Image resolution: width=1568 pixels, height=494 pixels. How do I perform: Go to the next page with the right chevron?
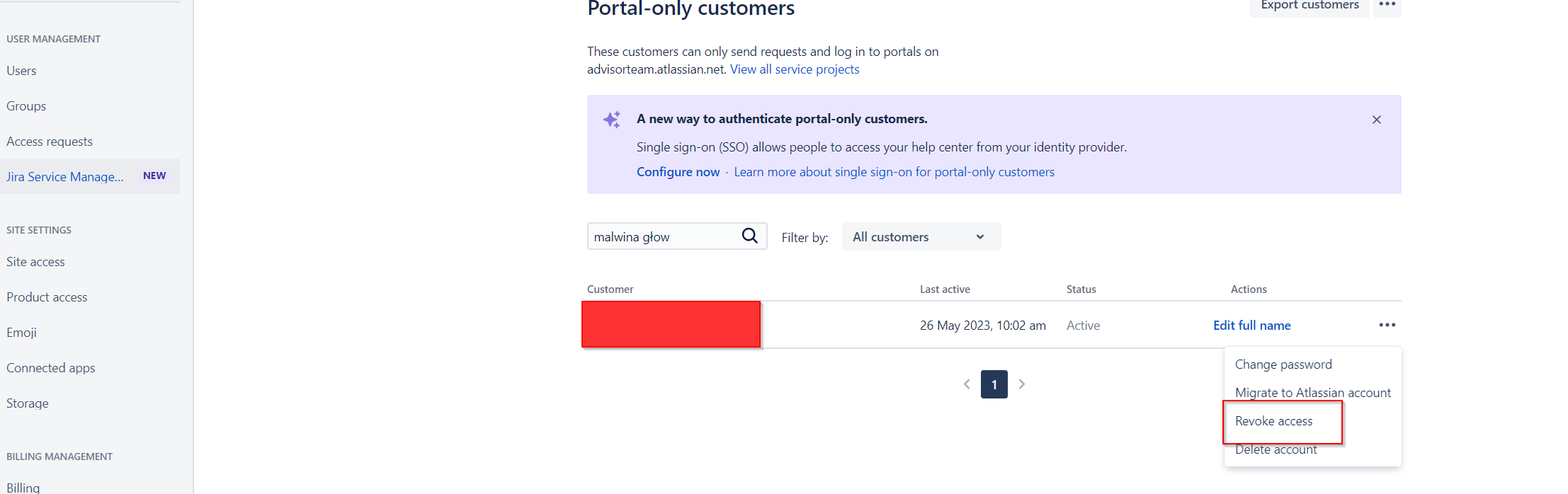[1022, 384]
